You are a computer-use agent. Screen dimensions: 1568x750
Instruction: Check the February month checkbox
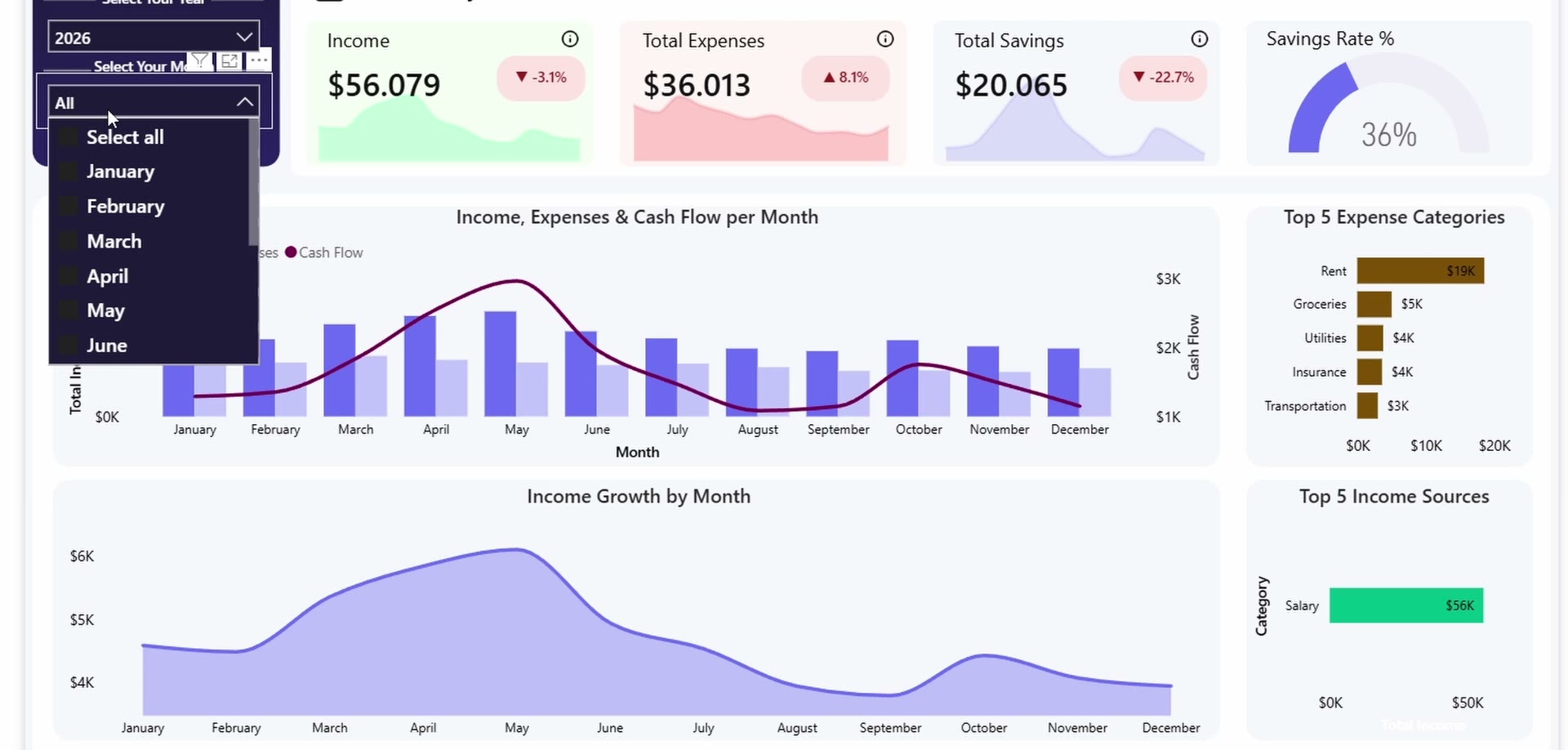pos(69,207)
